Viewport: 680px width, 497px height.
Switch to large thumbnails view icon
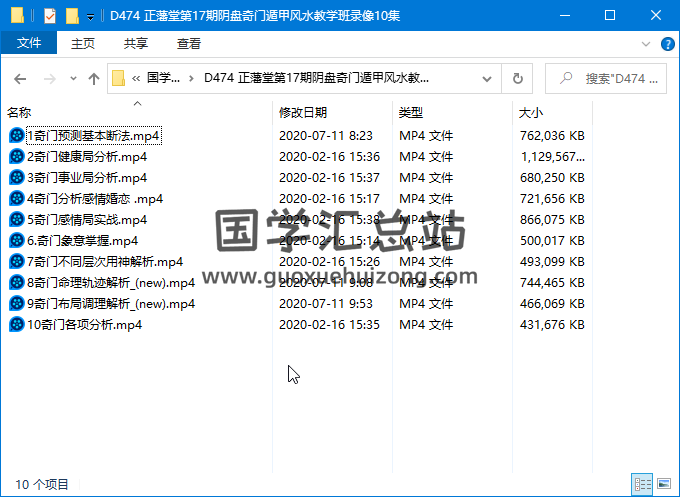664,484
